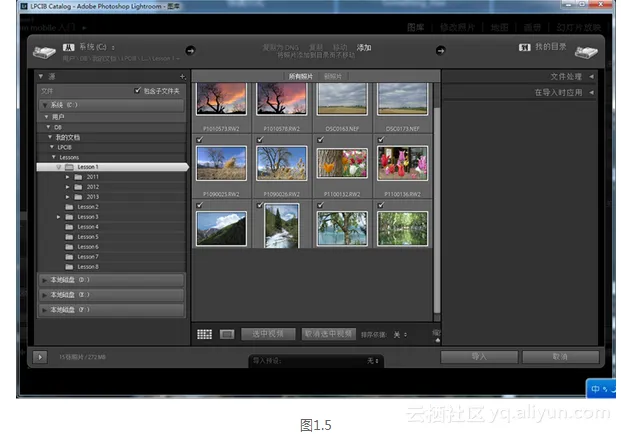Screen dimensions: 621x434
Task: Click the arrow icon after the source path
Action: [x=190, y=51]
